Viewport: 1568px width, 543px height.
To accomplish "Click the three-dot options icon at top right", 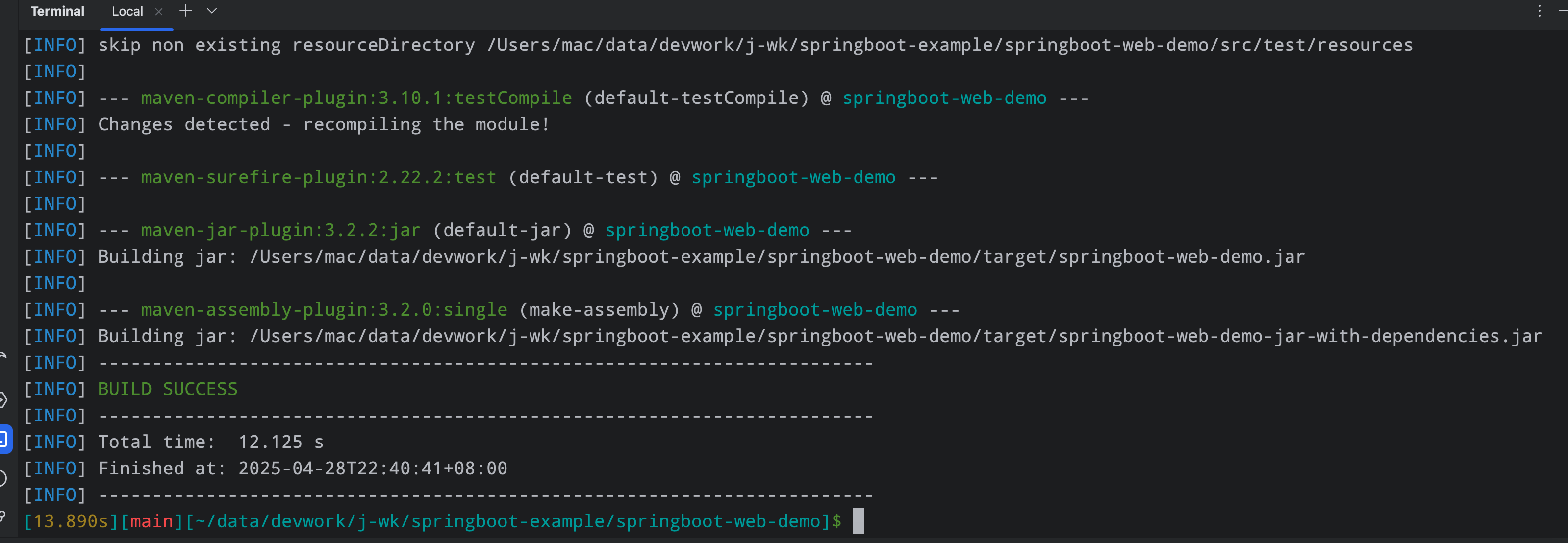I will click(1540, 10).
